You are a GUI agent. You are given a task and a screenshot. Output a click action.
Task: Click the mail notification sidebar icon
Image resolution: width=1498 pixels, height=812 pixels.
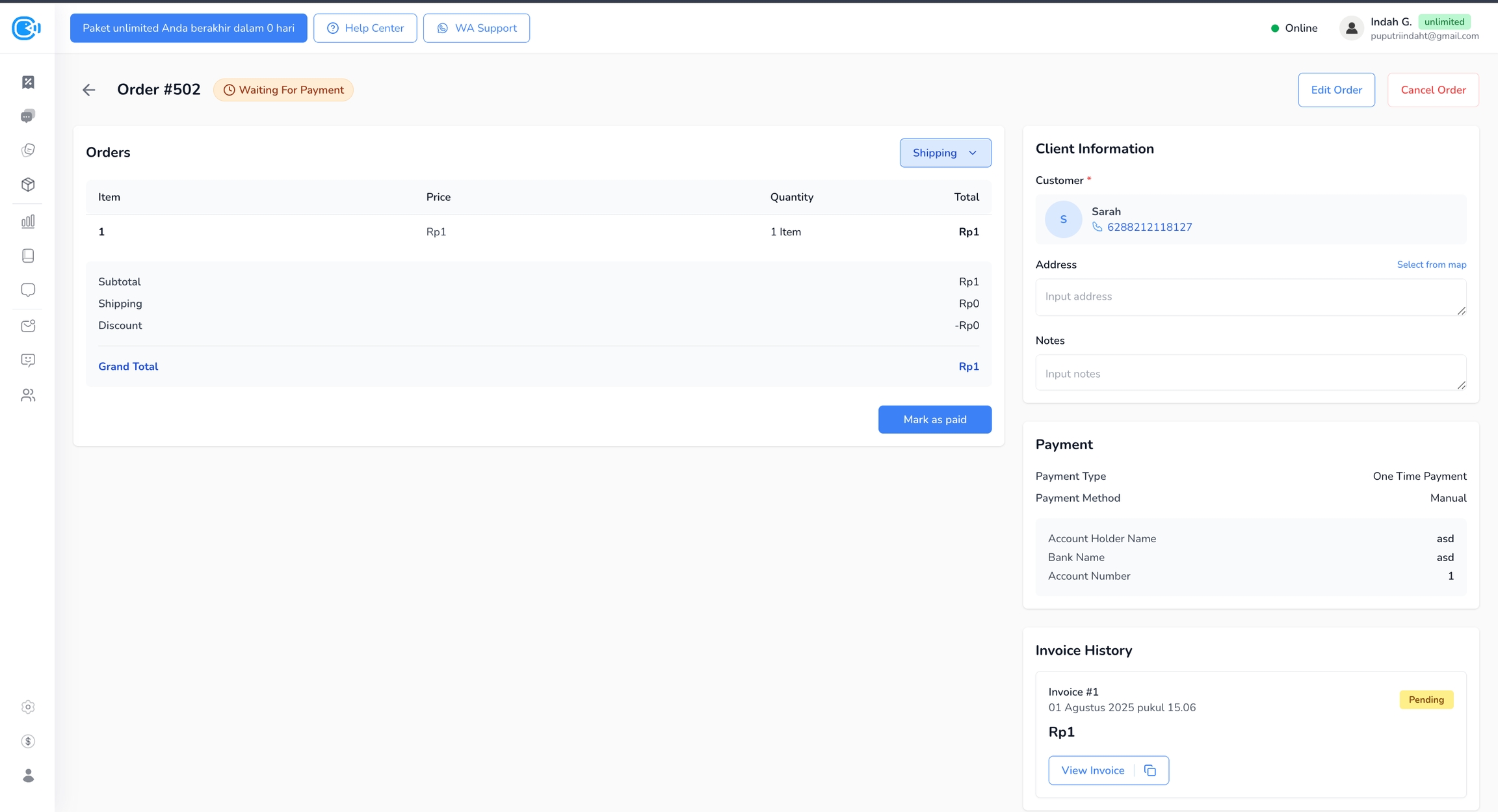click(x=28, y=326)
